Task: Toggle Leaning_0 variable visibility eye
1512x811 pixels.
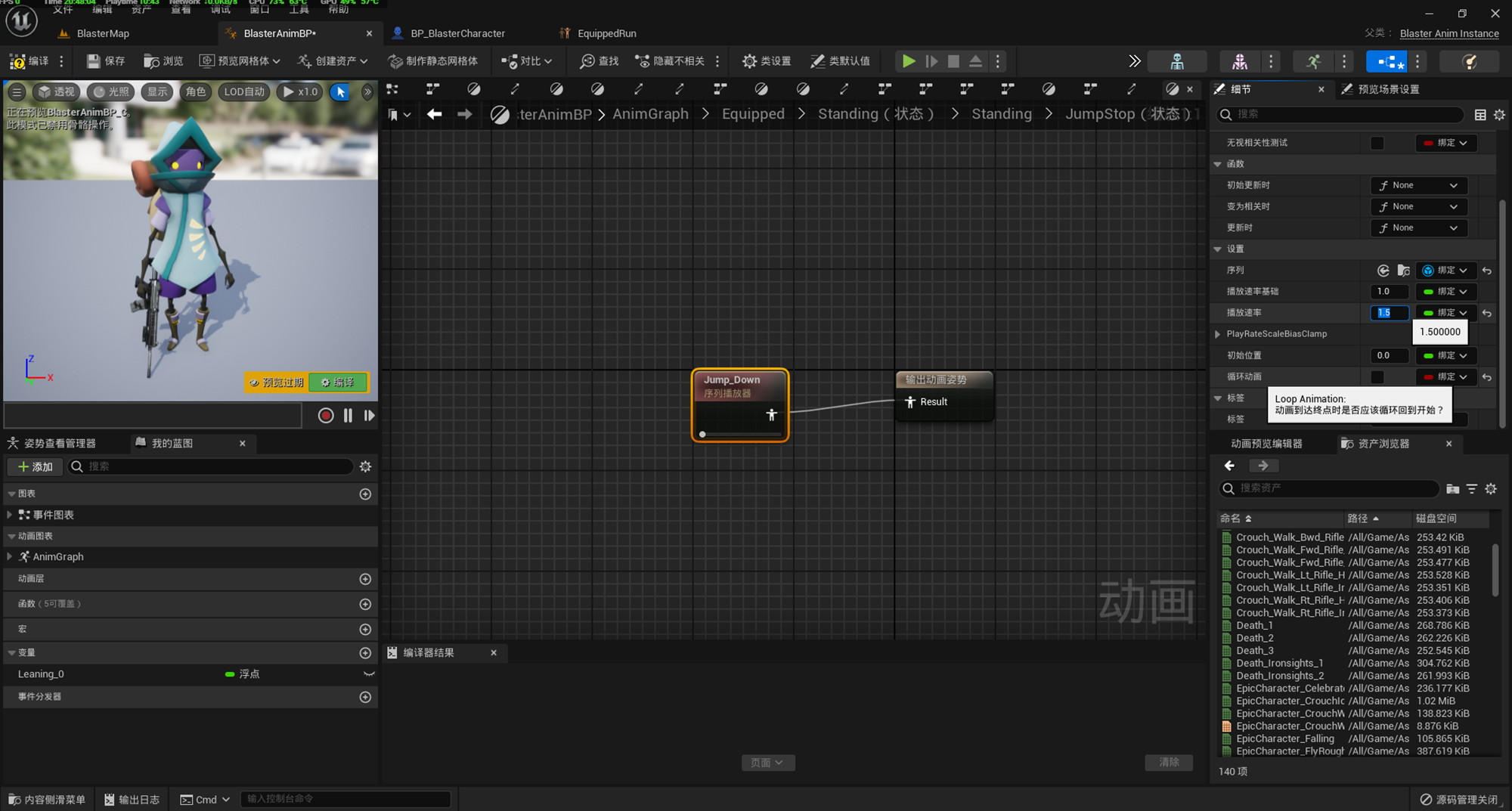Action: click(x=369, y=674)
